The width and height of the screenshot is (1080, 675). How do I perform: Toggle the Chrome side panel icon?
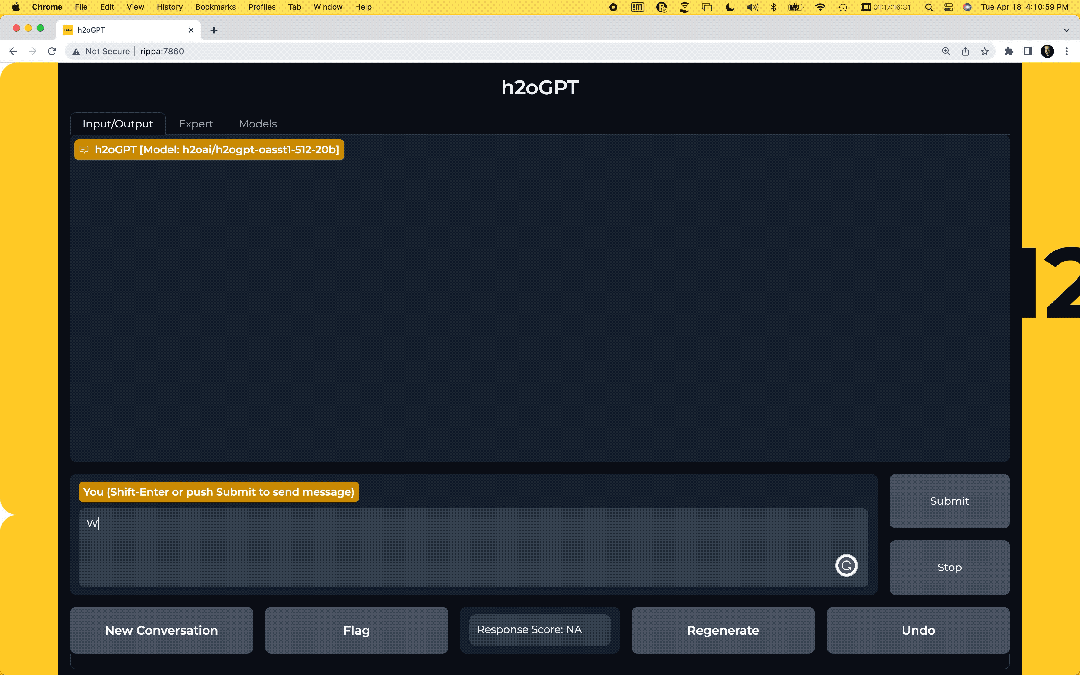1028,51
